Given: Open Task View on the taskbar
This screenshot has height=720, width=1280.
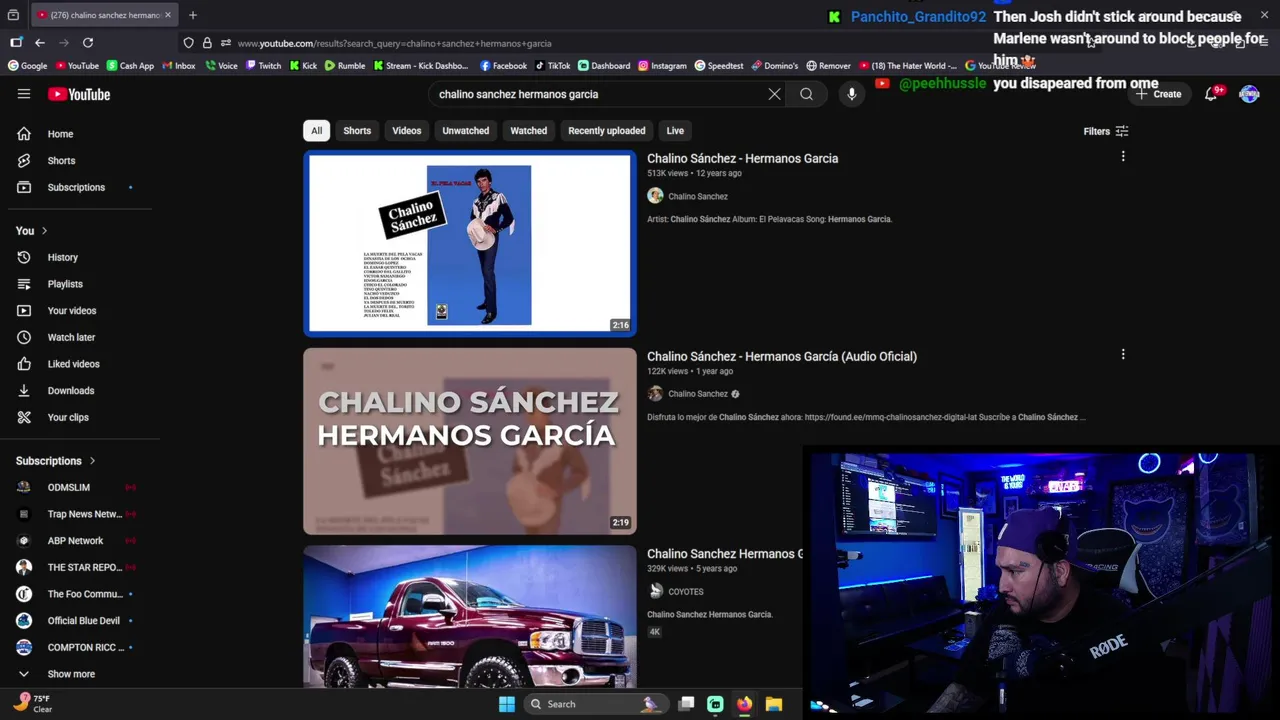Looking at the screenshot, I should coord(686,704).
